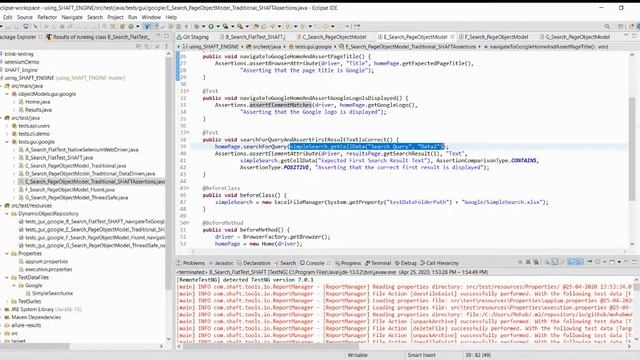Image resolution: width=640 pixels, height=360 pixels.
Task: Open Run button dropdown arrow
Action: pos(218,27)
